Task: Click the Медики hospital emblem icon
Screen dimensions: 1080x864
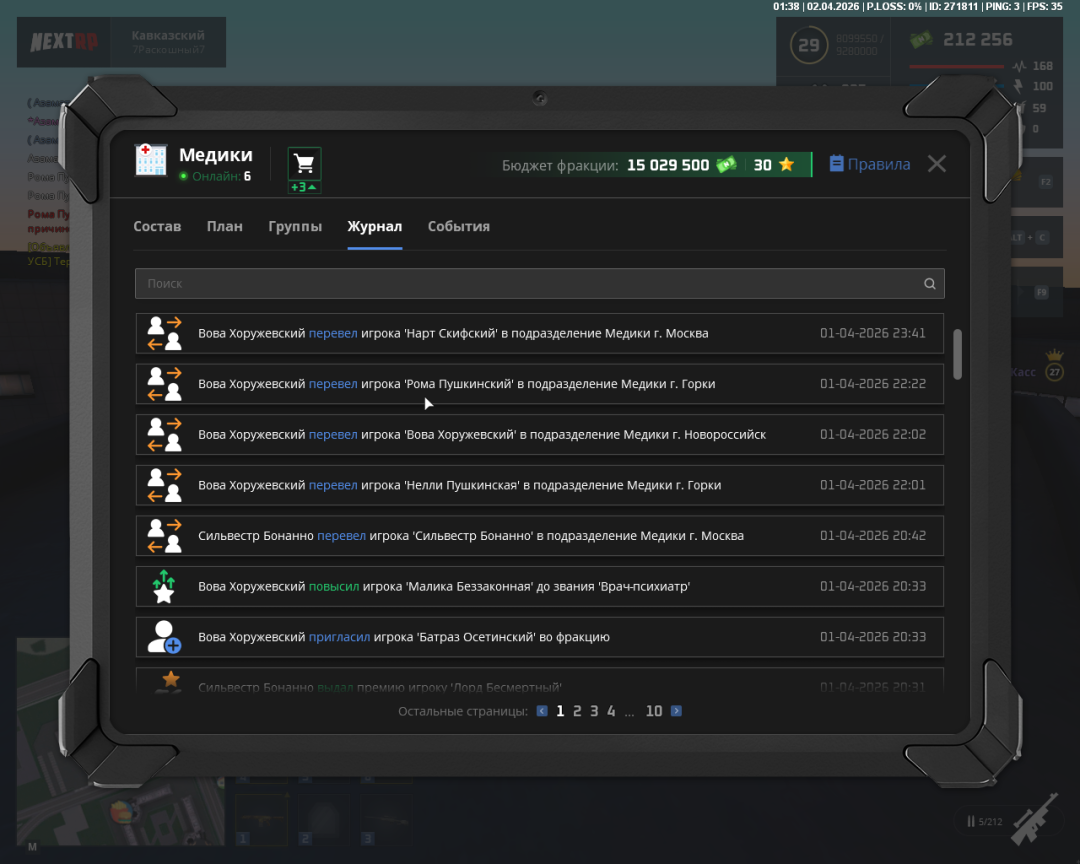Action: [x=150, y=160]
